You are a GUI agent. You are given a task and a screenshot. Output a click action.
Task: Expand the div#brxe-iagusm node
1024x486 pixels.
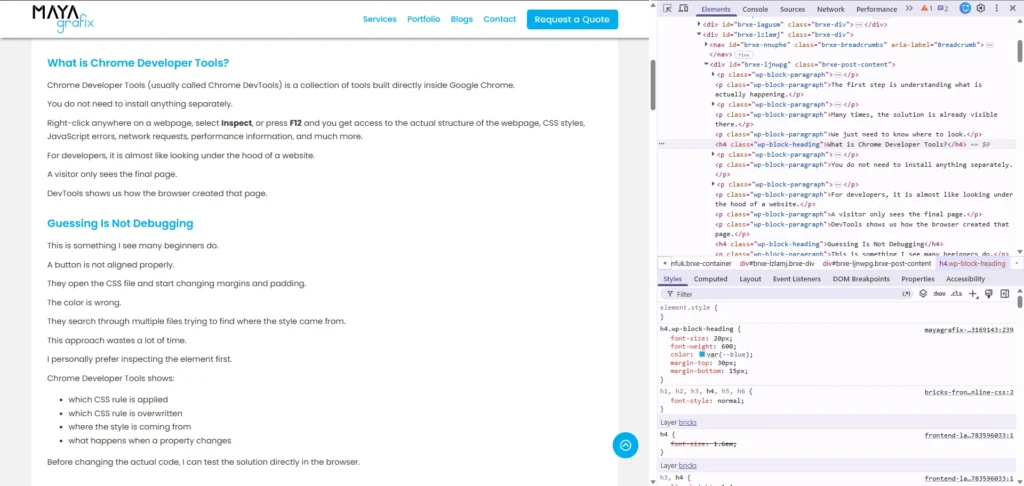tap(699, 24)
